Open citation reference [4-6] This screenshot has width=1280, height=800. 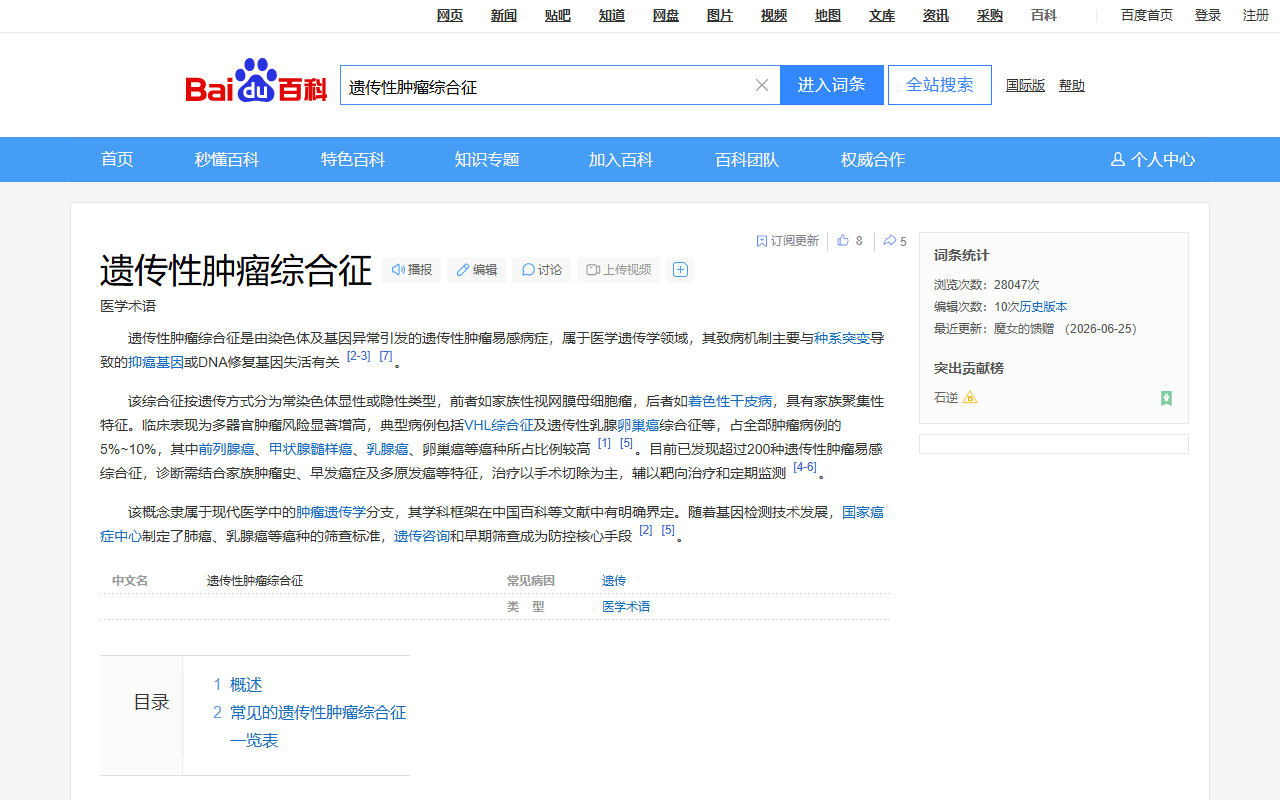[805, 467]
